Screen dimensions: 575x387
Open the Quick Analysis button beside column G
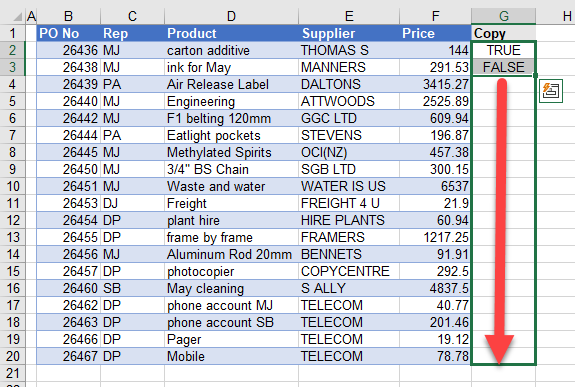pos(551,91)
